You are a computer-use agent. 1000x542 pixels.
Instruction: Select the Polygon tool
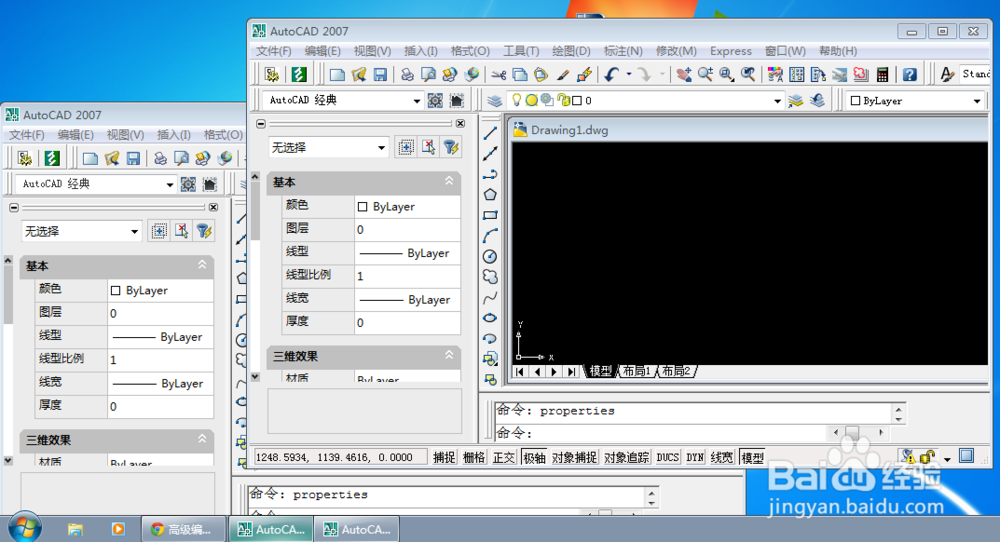coord(490,194)
